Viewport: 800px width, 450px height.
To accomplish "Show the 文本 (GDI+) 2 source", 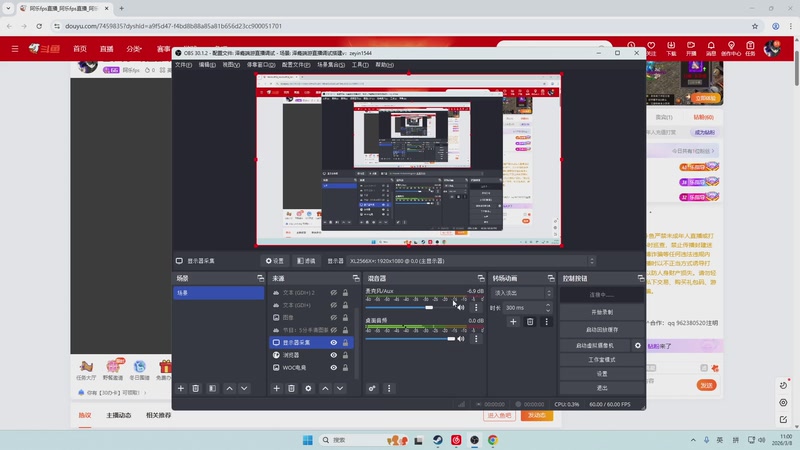I will click(334, 293).
